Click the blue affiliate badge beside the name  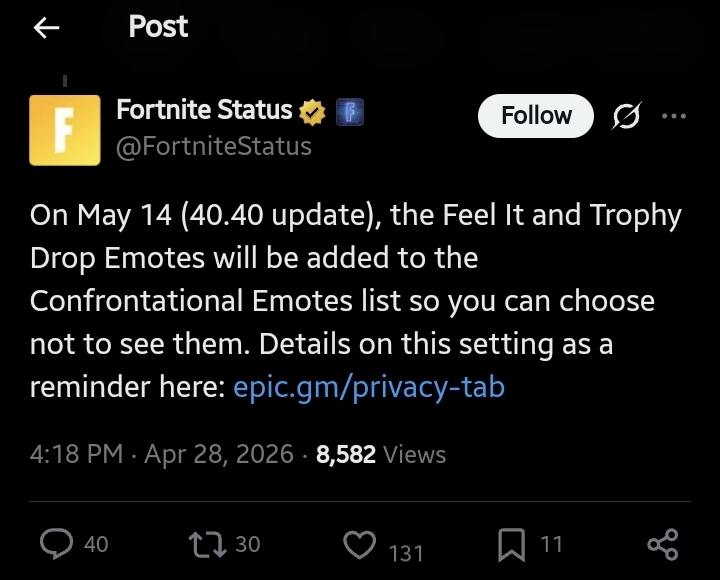(x=348, y=111)
